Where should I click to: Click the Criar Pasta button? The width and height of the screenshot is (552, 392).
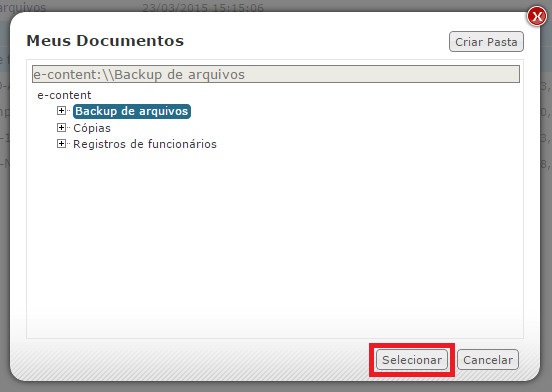(x=486, y=42)
